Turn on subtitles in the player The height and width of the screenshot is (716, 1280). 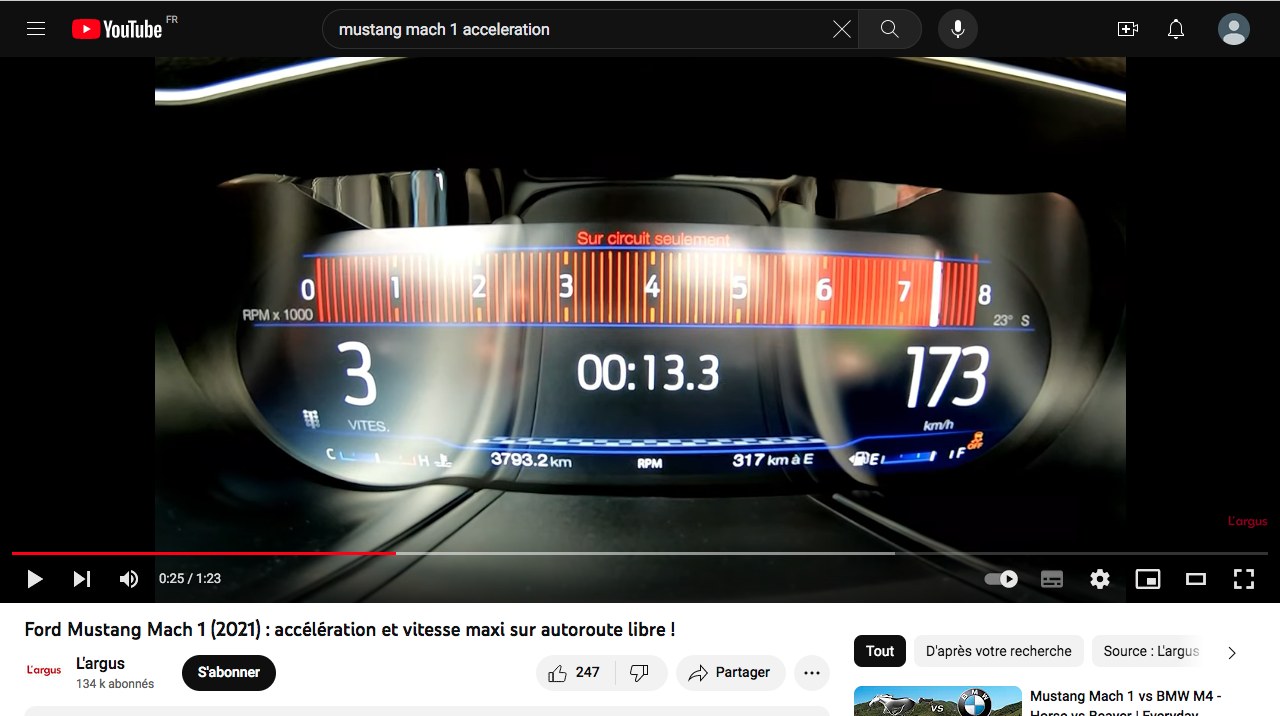1052,579
